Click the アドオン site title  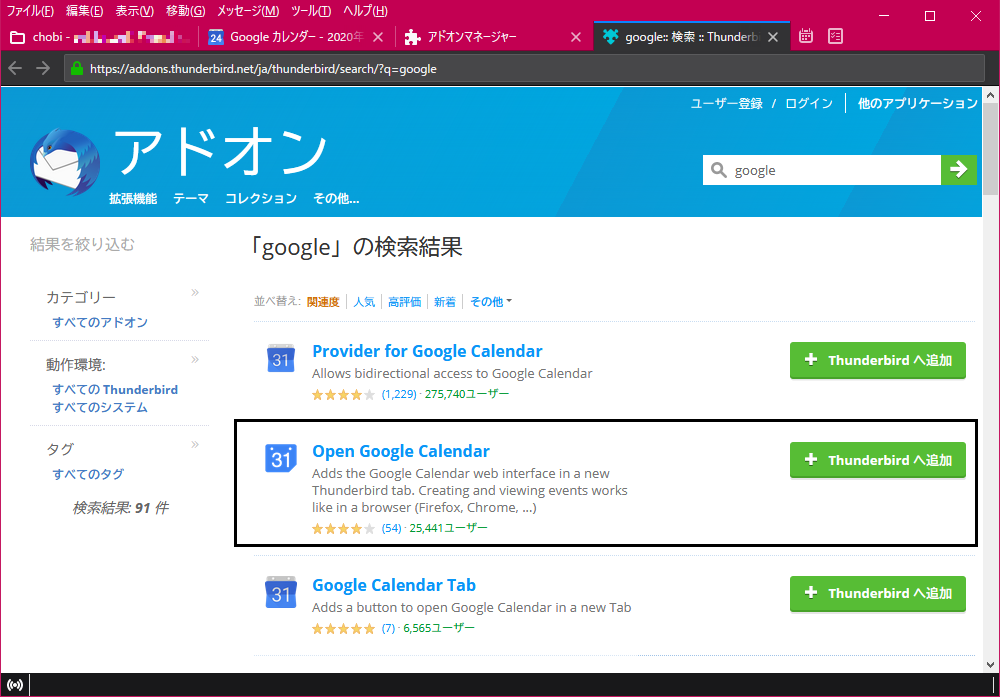220,151
